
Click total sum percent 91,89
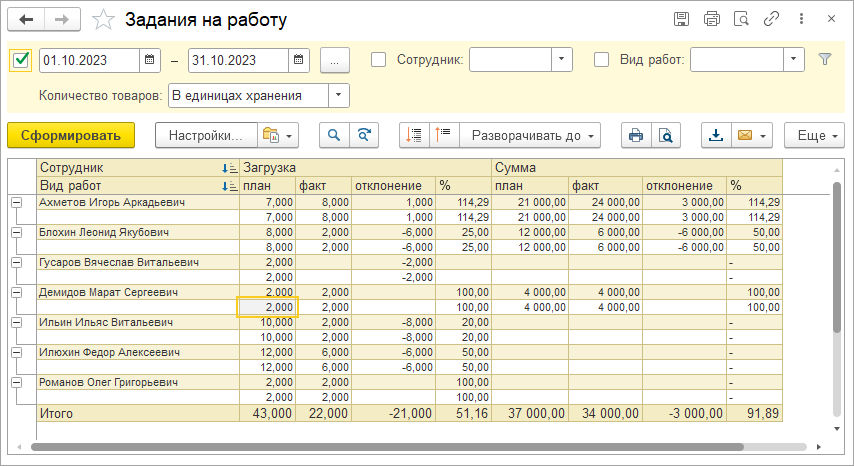(x=754, y=413)
